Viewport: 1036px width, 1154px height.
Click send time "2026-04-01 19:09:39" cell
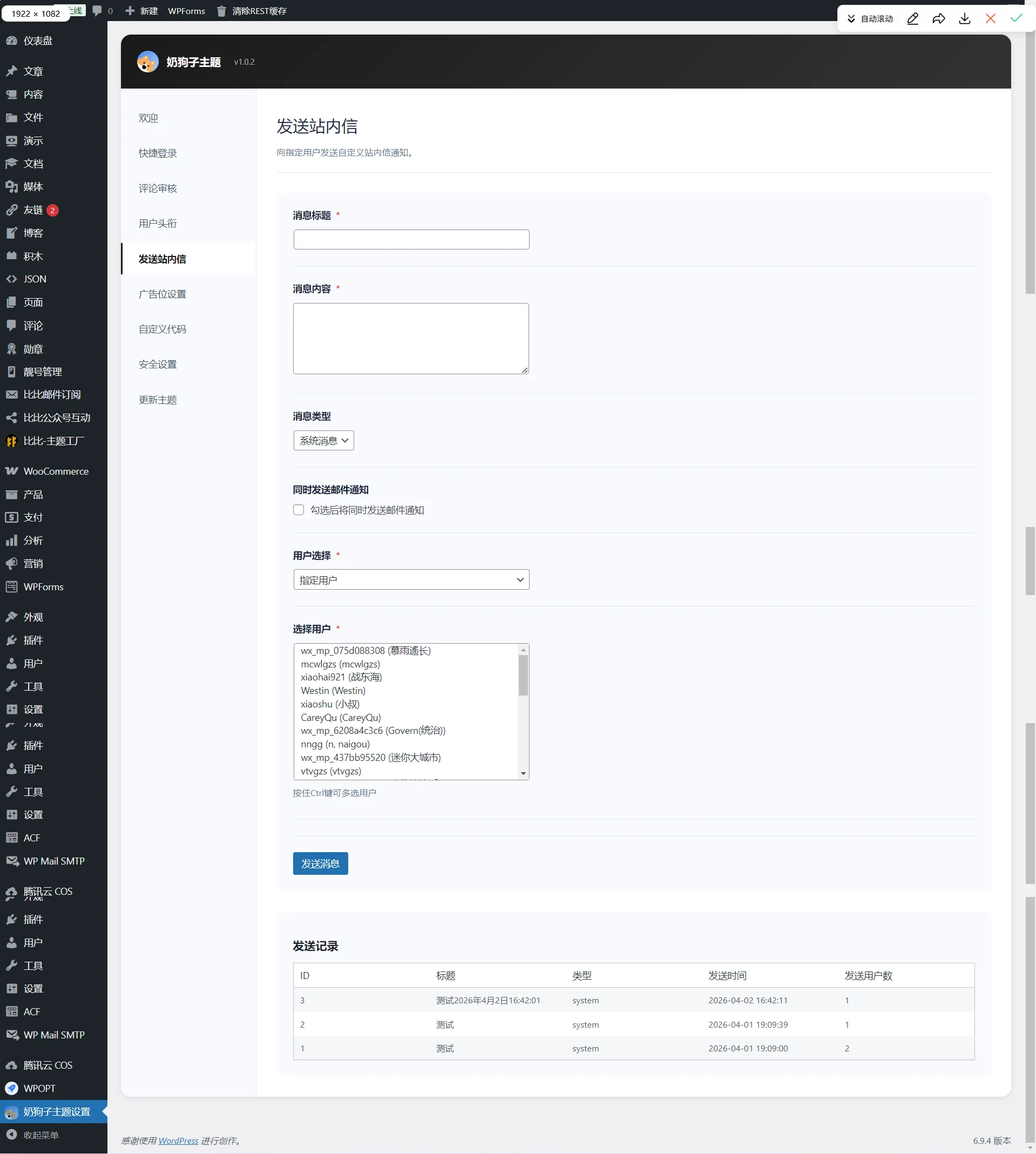pos(748,1024)
